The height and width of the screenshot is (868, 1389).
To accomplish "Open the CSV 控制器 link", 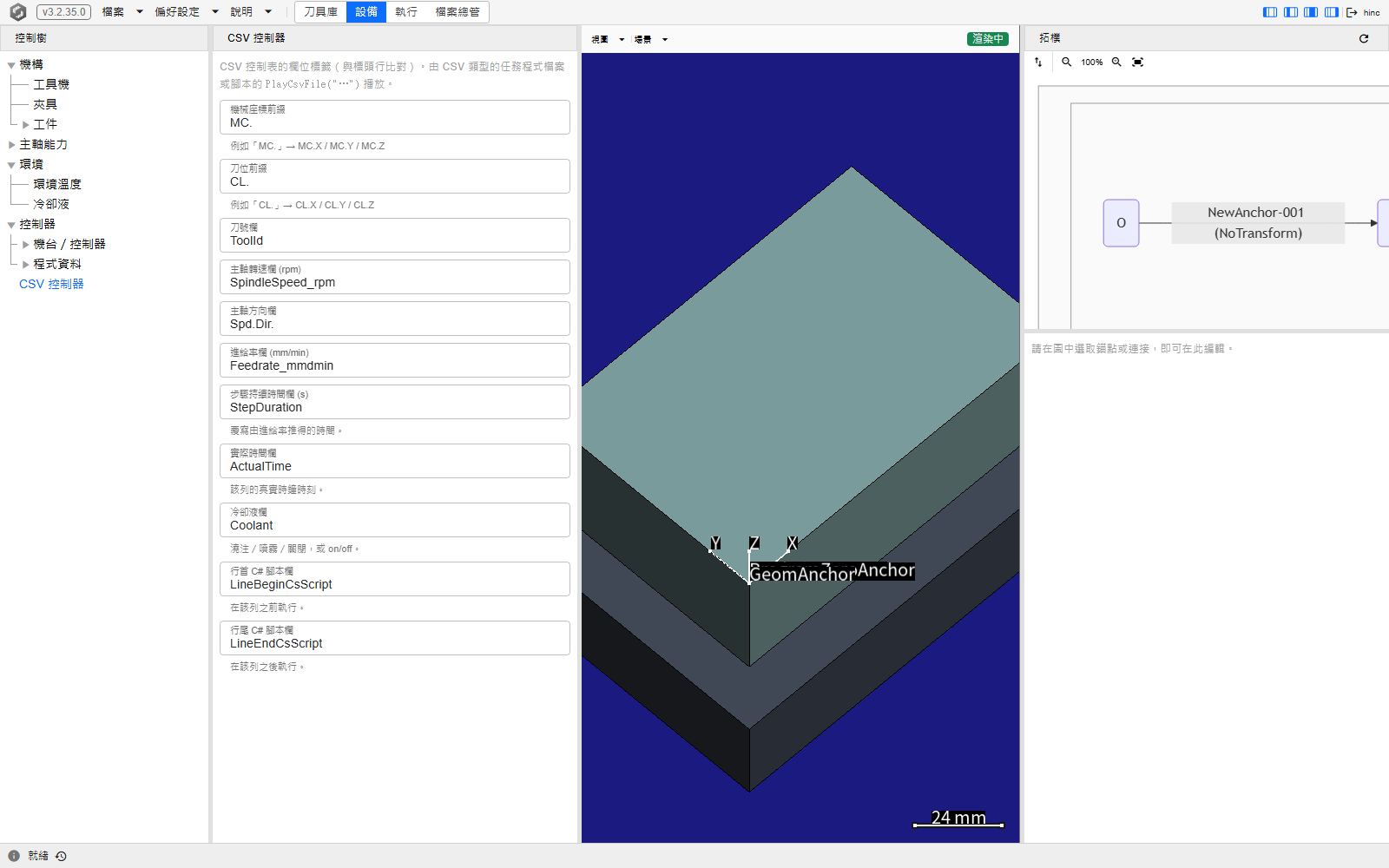I will tap(51, 285).
